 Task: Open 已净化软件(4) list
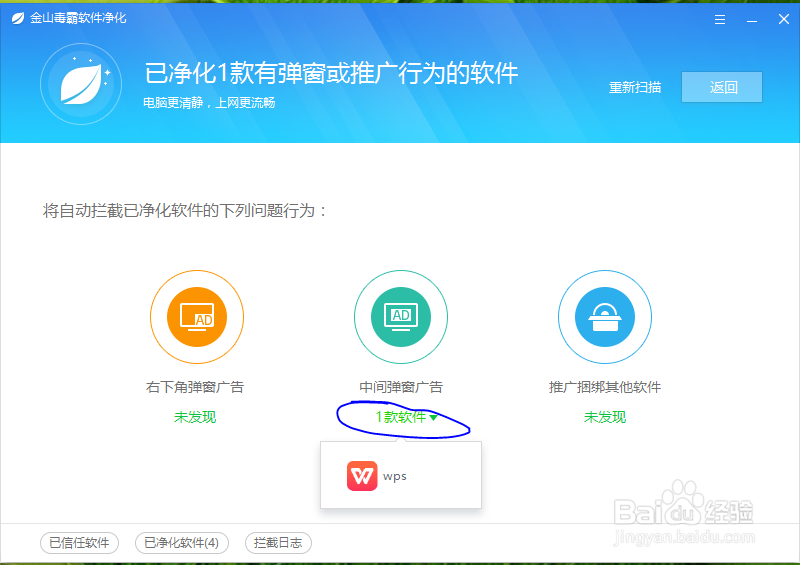pyautogui.click(x=182, y=543)
